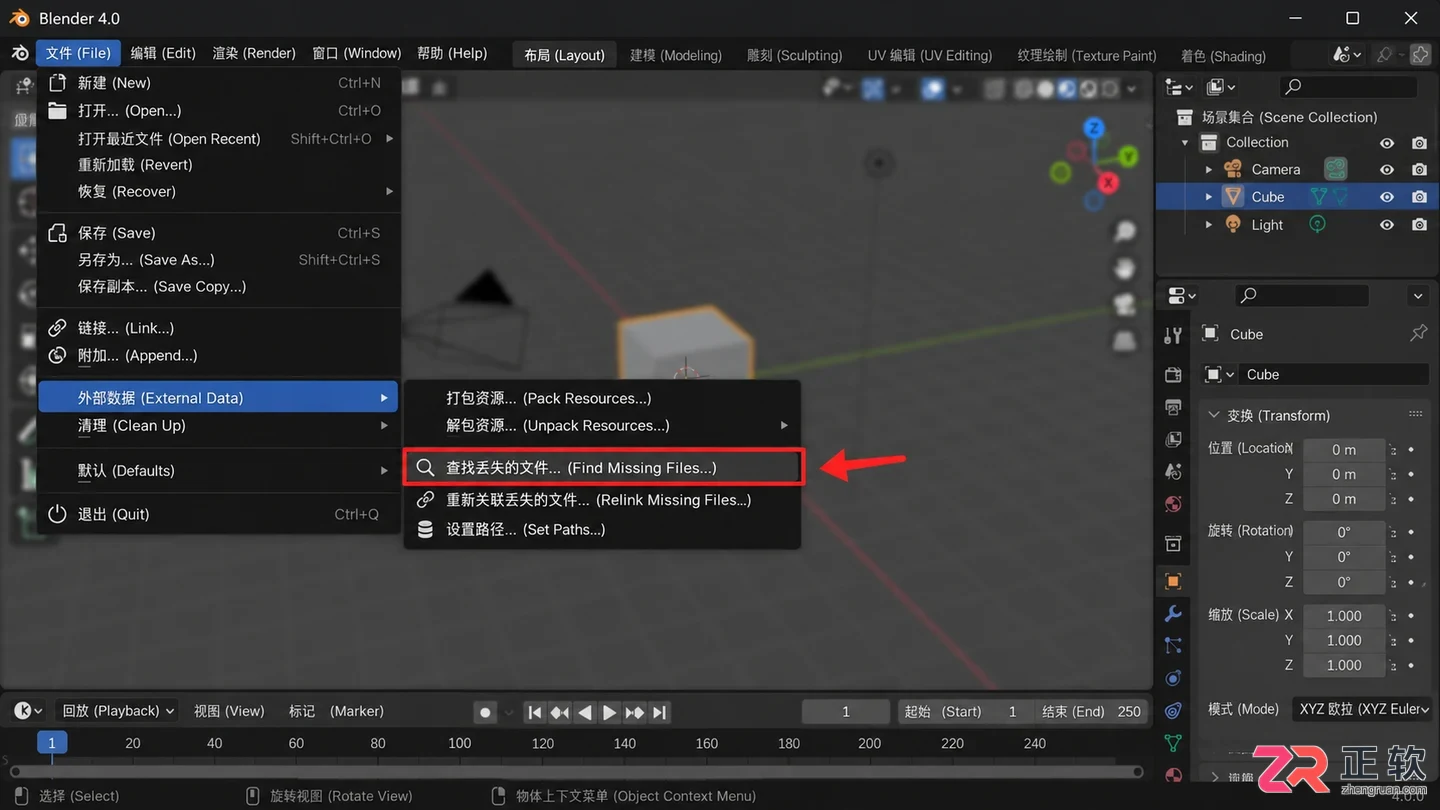Open the Rotation Mode XYZ Euler dropdown
Screen dimensions: 1440x810
point(1362,709)
